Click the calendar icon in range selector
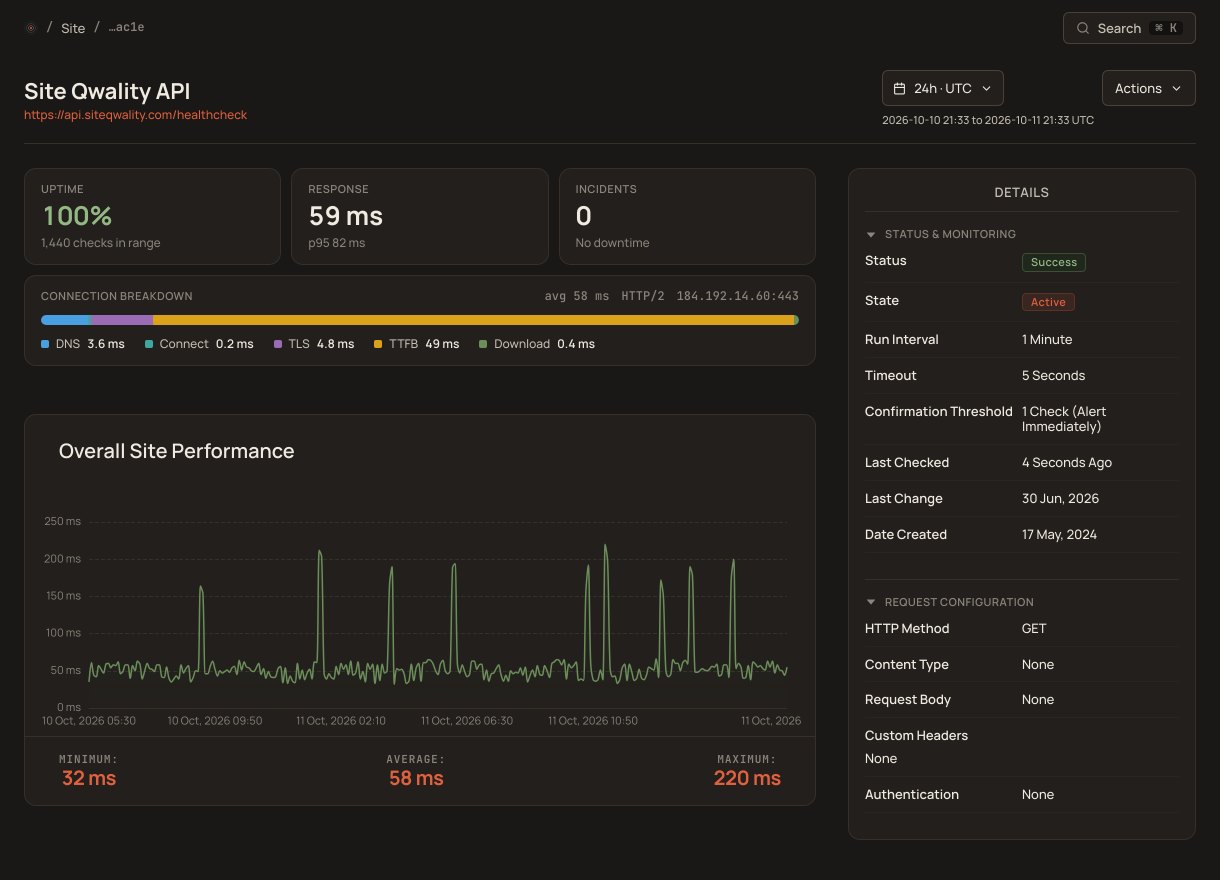The height and width of the screenshot is (880, 1220). (x=900, y=88)
